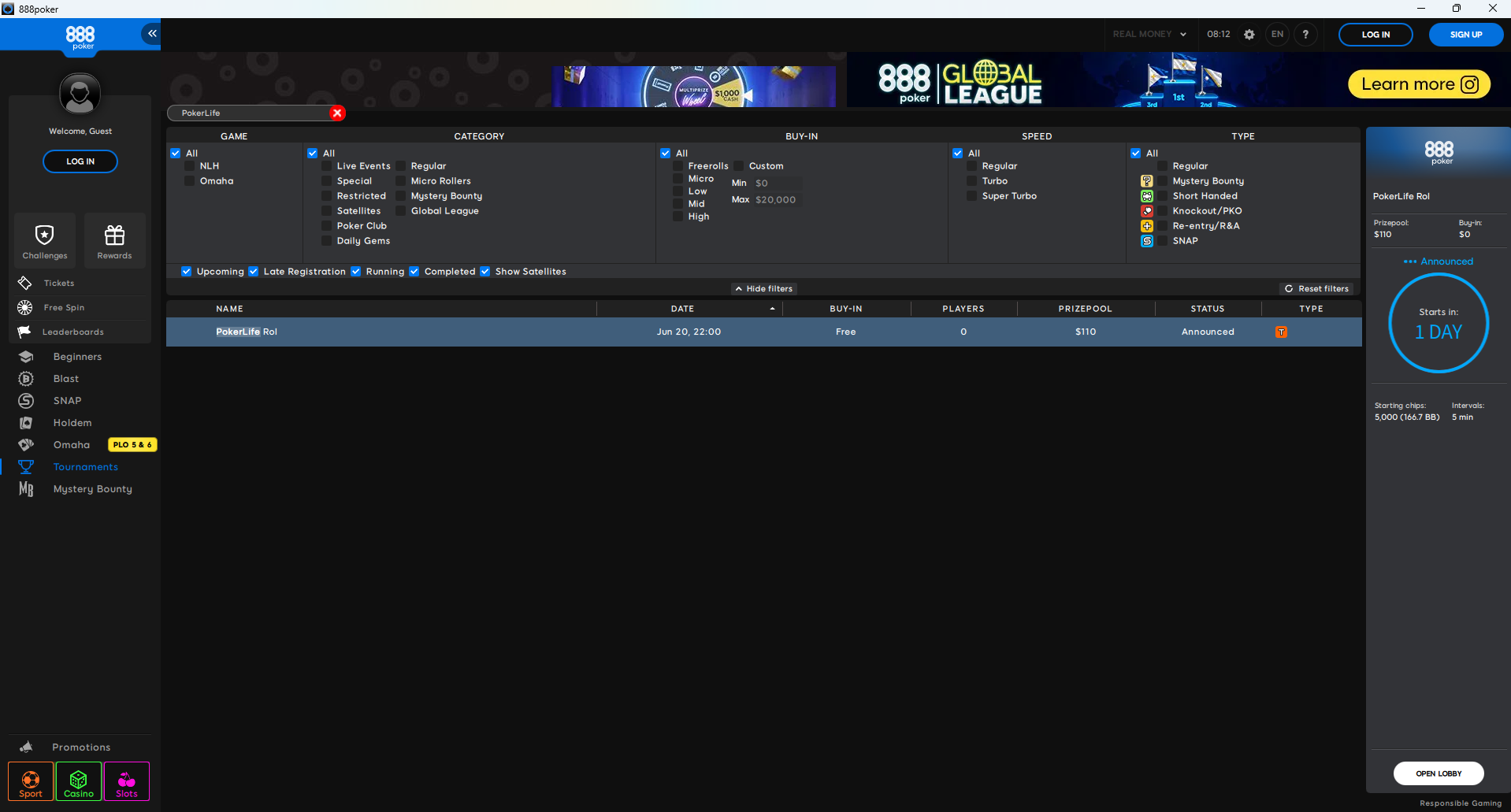The height and width of the screenshot is (812, 1511).
Task: Click sidebar LOG IN button
Action: 80,161
